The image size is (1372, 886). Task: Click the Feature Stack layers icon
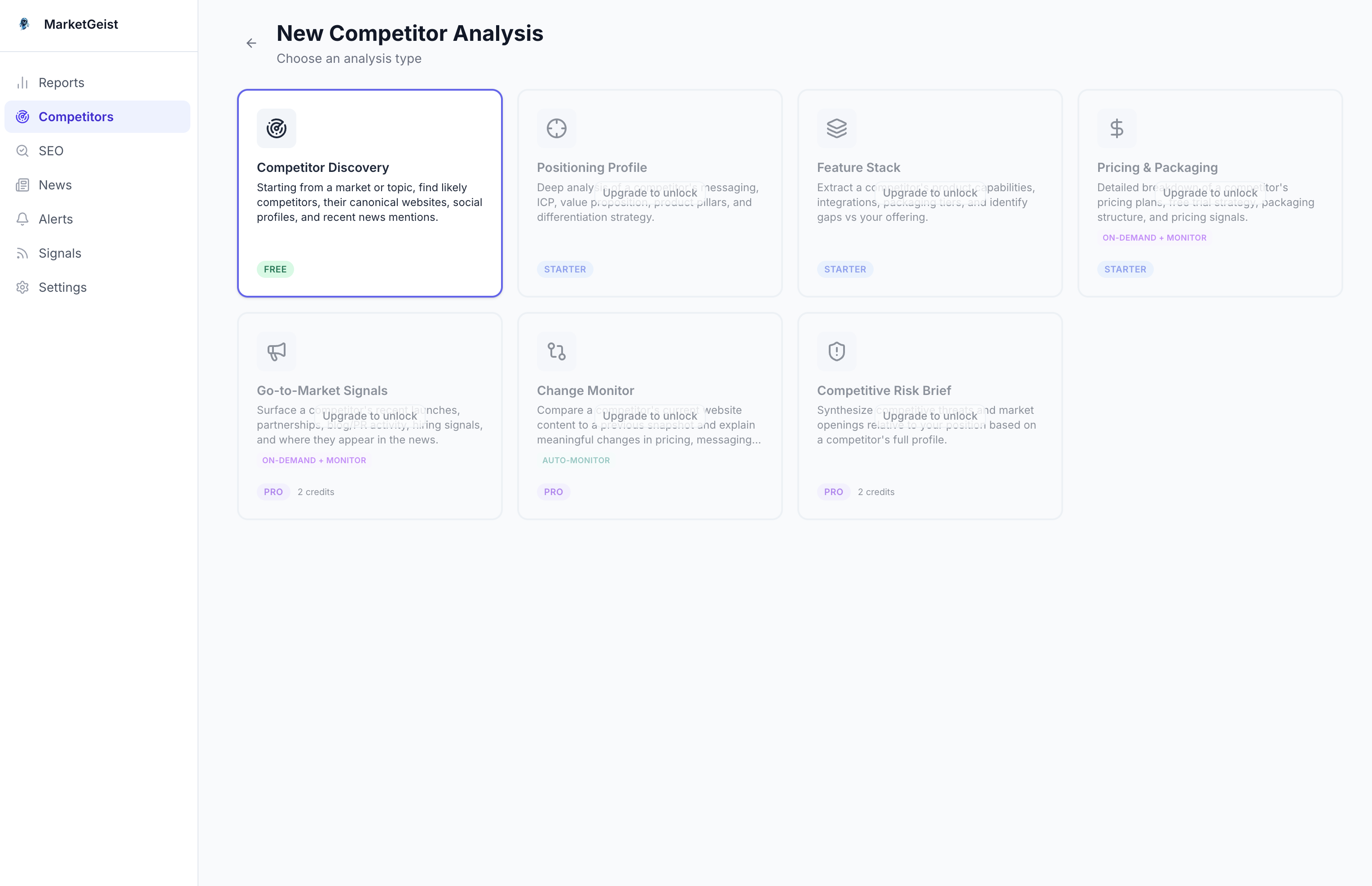(x=836, y=128)
